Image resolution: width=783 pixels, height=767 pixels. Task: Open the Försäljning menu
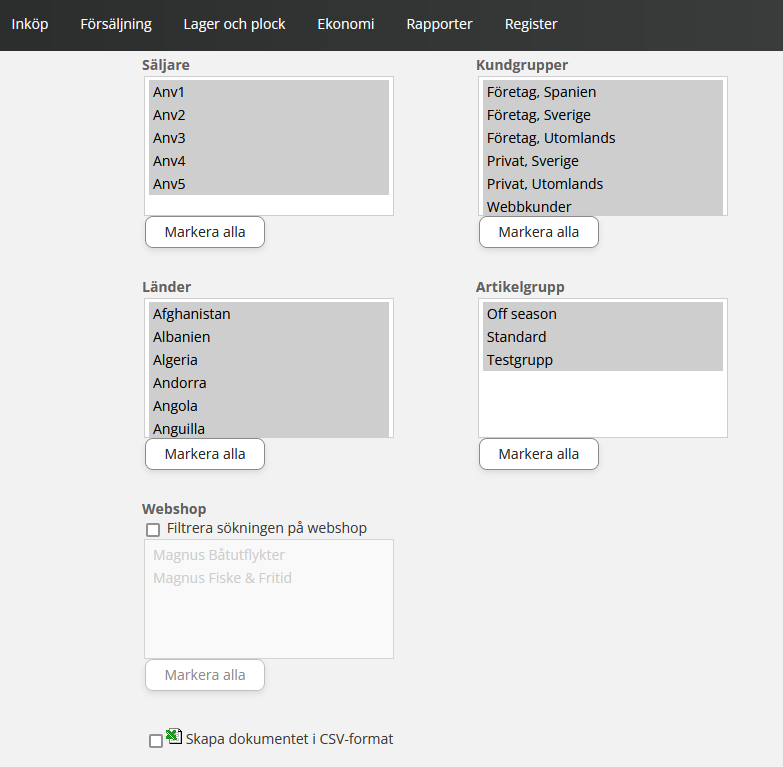tap(116, 24)
